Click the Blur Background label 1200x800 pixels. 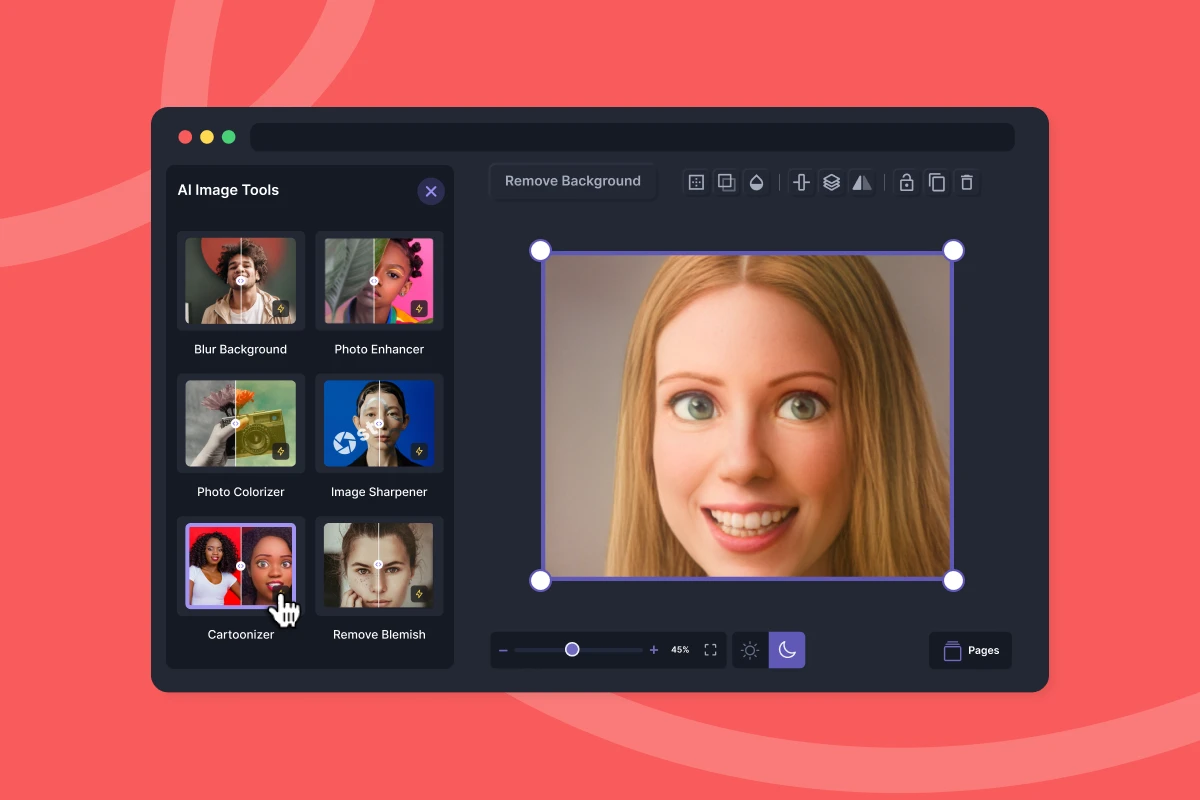coord(241,349)
